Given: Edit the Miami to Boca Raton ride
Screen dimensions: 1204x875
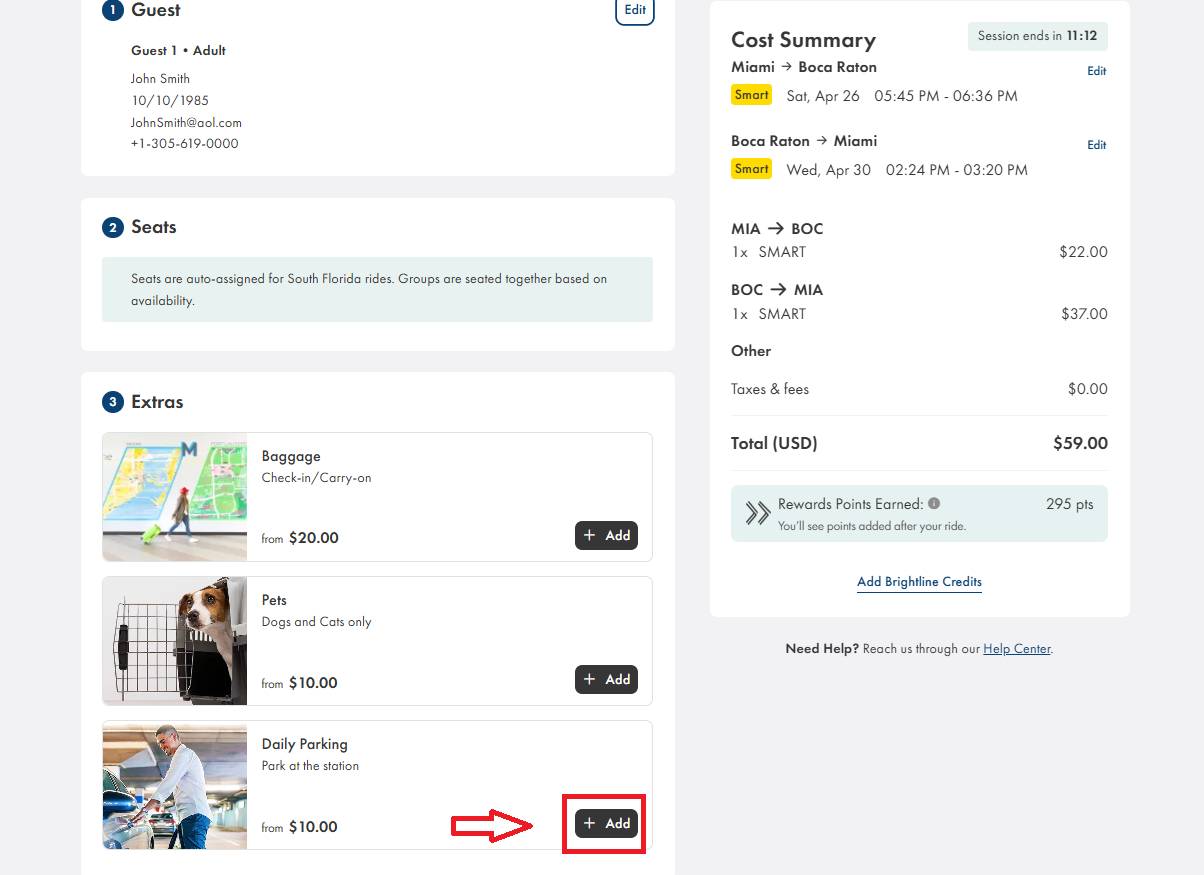Looking at the screenshot, I should click(x=1096, y=71).
